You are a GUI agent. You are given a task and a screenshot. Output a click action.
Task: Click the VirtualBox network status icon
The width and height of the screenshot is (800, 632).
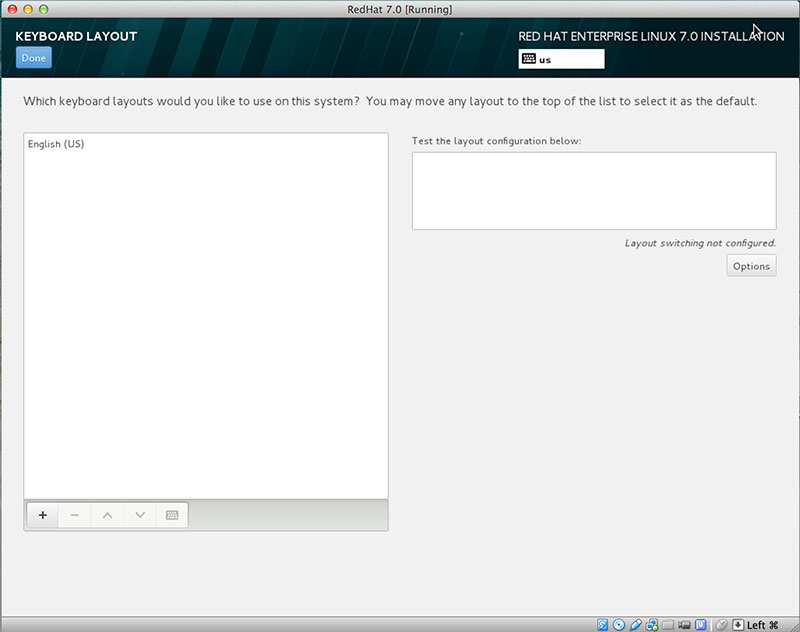(652, 625)
